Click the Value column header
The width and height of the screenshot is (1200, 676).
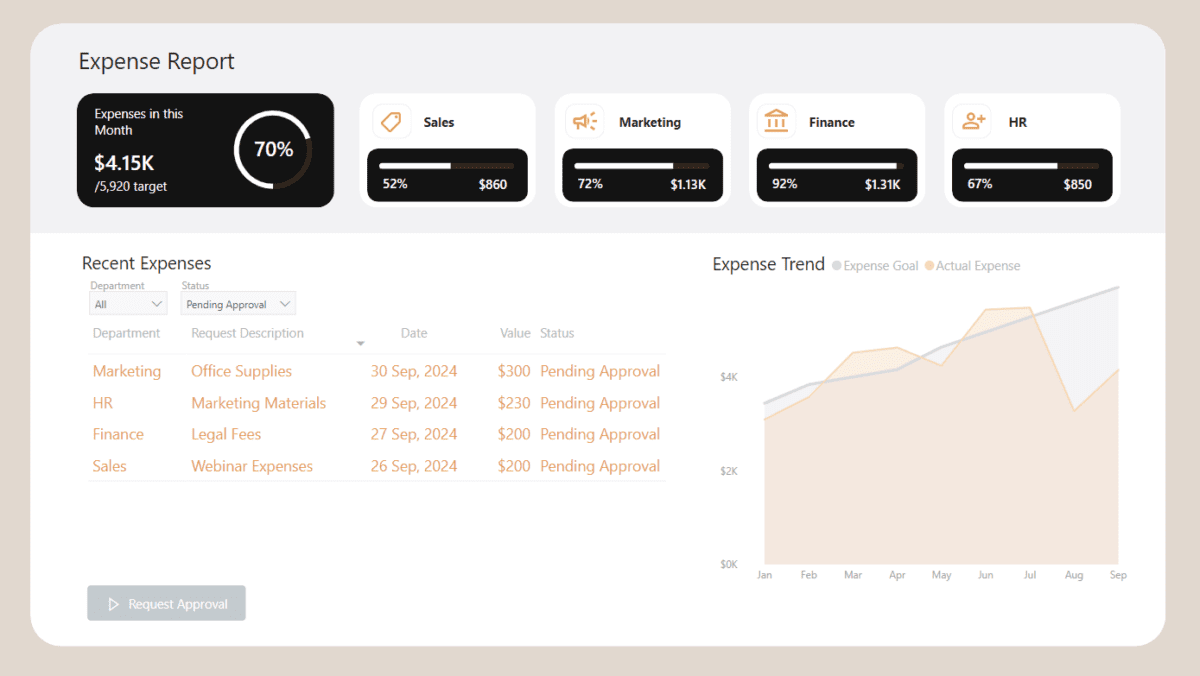(x=515, y=333)
